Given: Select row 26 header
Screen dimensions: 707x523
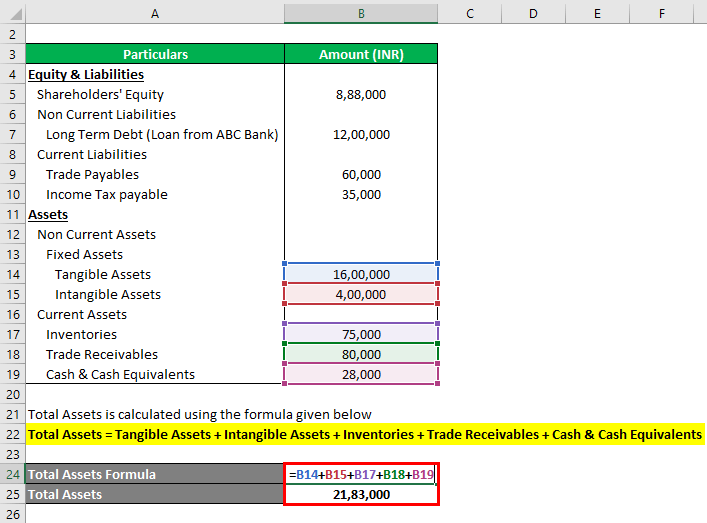Looking at the screenshot, I should click(13, 514).
